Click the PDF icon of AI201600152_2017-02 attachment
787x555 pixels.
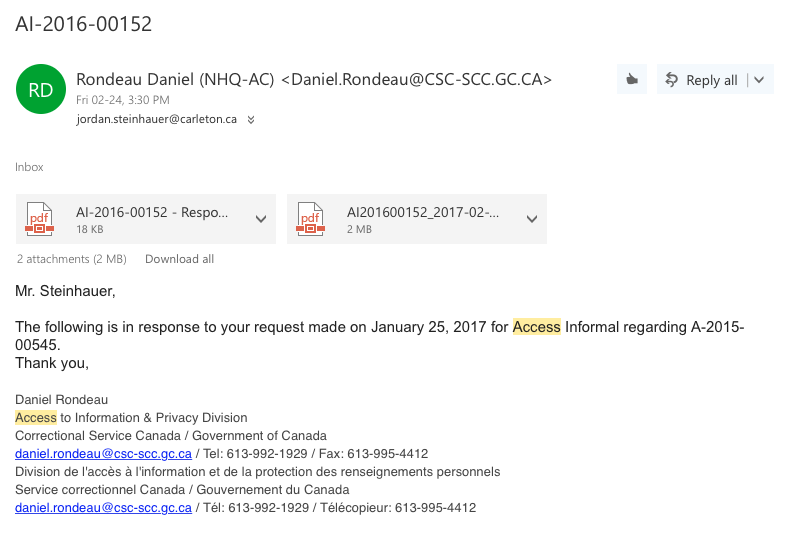[310, 219]
